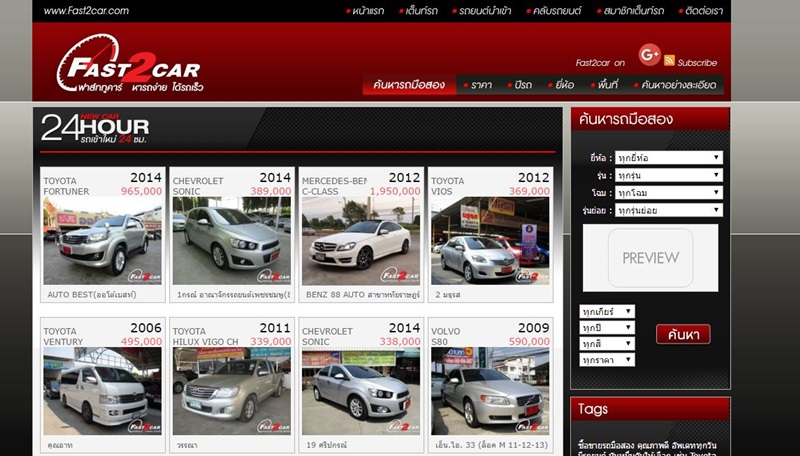The height and width of the screenshot is (456, 800).
Task: Expand the ทุกรุ่น model dropdown
Action: click(668, 175)
